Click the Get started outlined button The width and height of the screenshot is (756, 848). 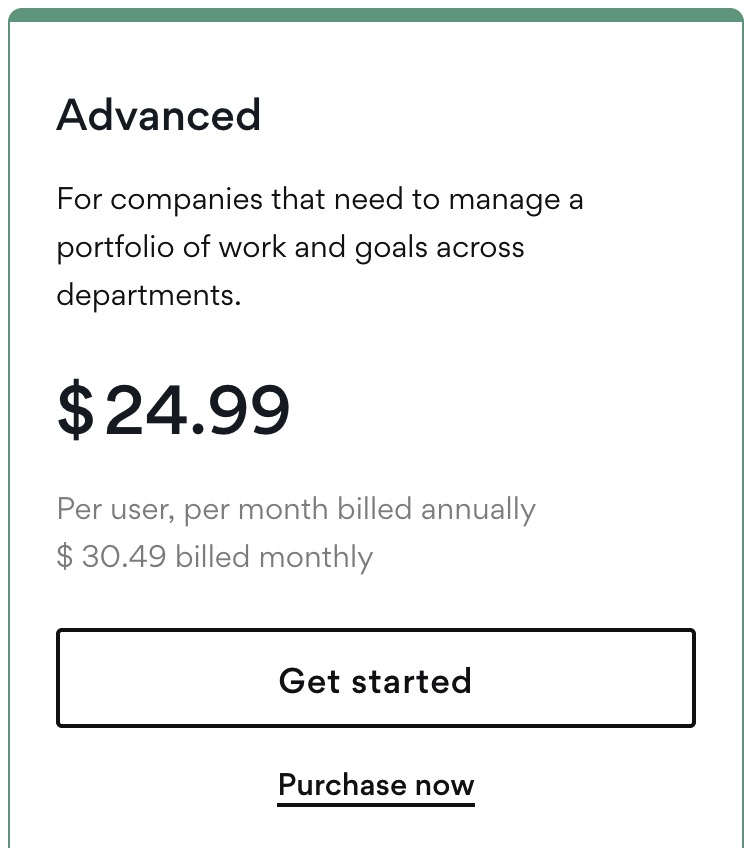[x=376, y=678]
